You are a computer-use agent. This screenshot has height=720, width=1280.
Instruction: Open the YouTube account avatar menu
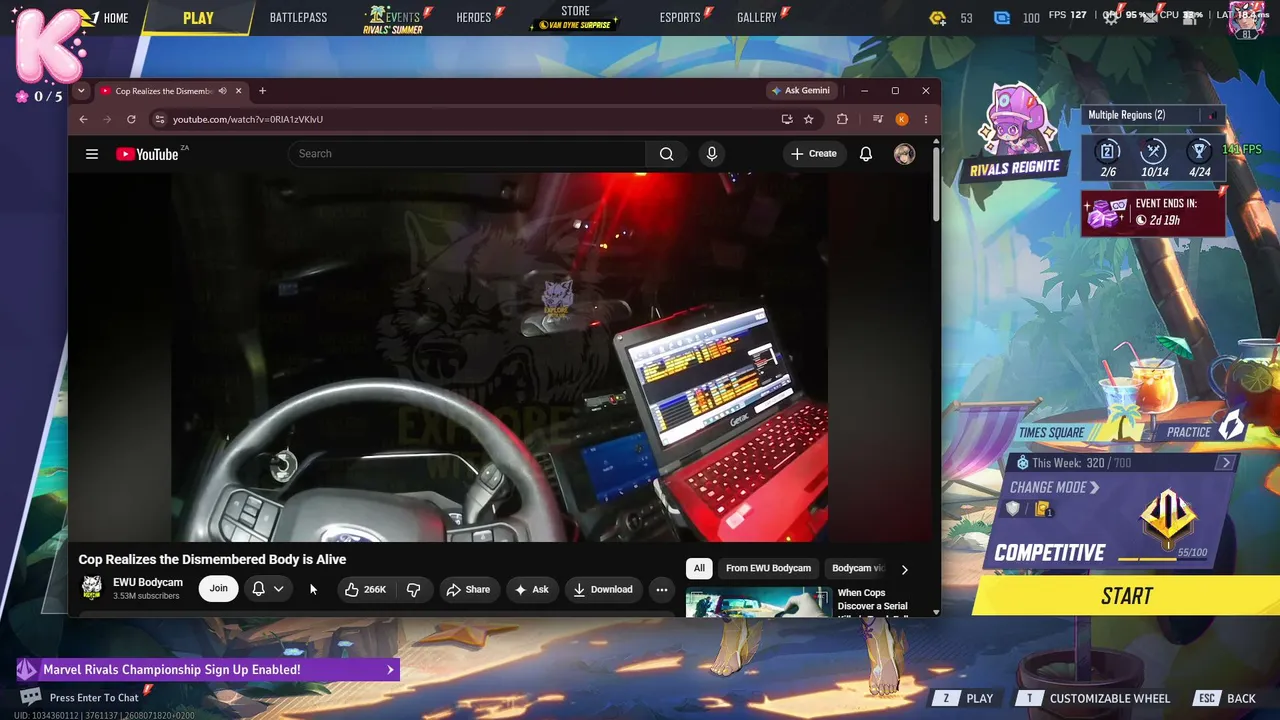click(904, 154)
